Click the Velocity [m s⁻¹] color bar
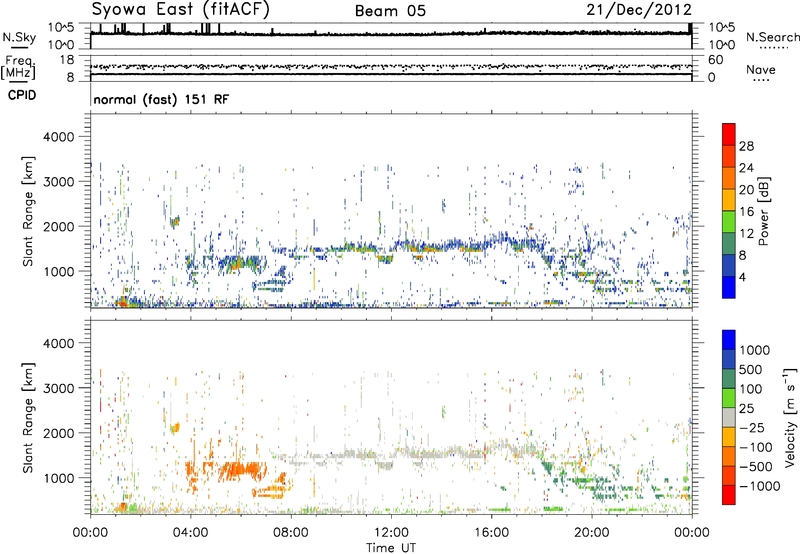Image resolution: width=800 pixels, height=554 pixels. tap(729, 417)
